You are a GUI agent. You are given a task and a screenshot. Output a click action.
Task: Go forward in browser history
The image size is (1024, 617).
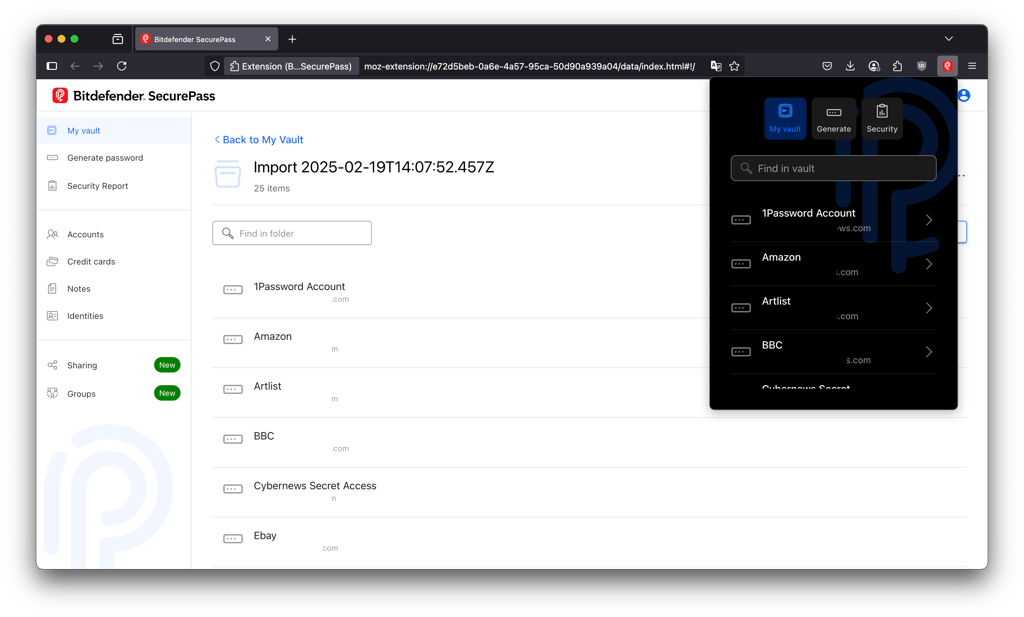point(98,66)
